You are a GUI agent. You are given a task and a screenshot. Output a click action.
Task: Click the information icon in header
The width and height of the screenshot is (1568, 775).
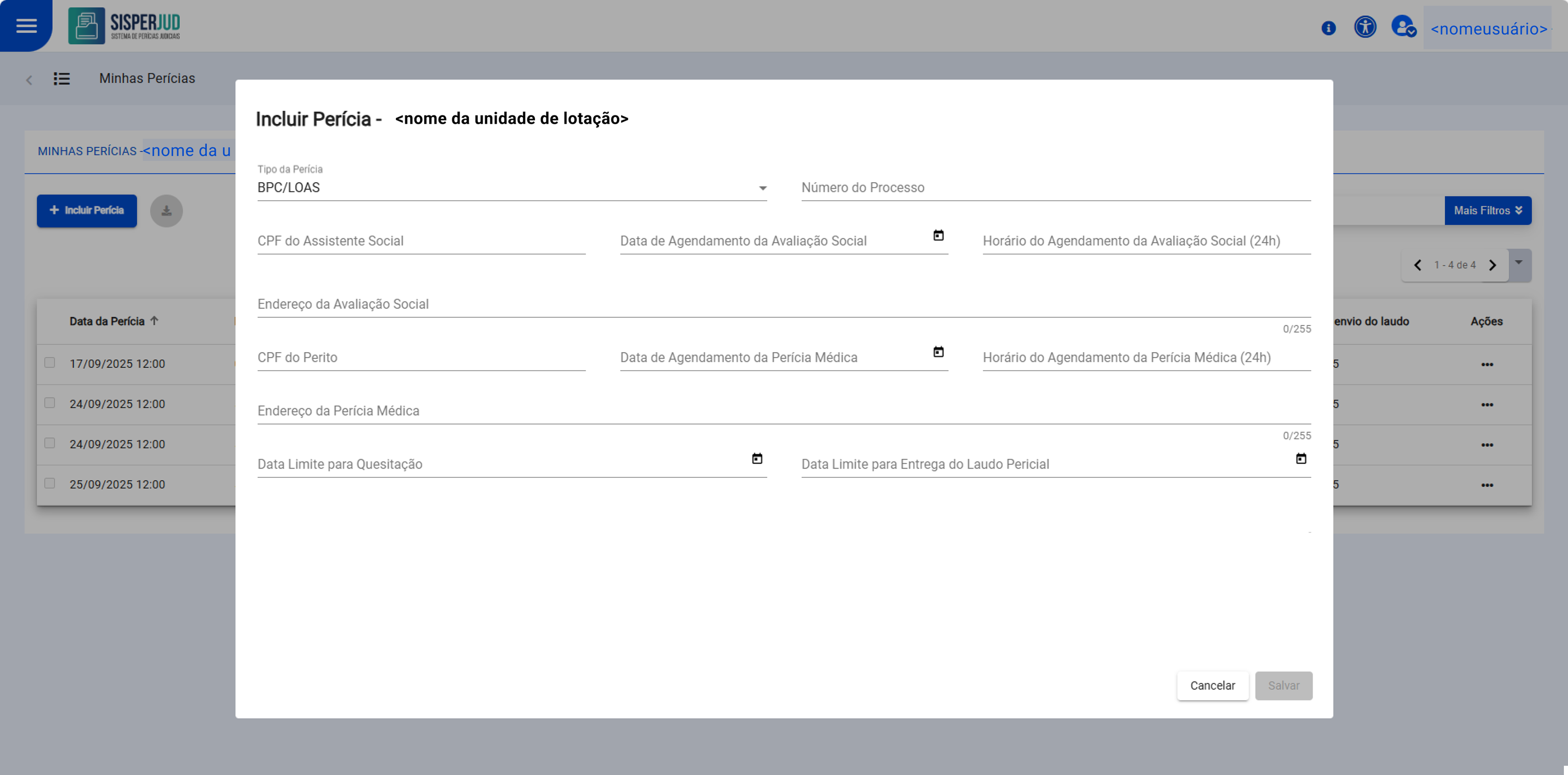(x=1328, y=28)
